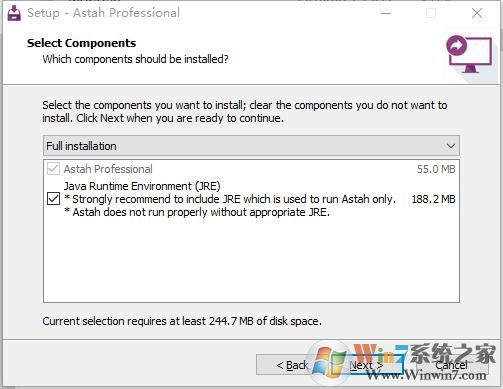Click the Setup - Astah Professional title bar
The image size is (503, 389).
coord(103,13)
